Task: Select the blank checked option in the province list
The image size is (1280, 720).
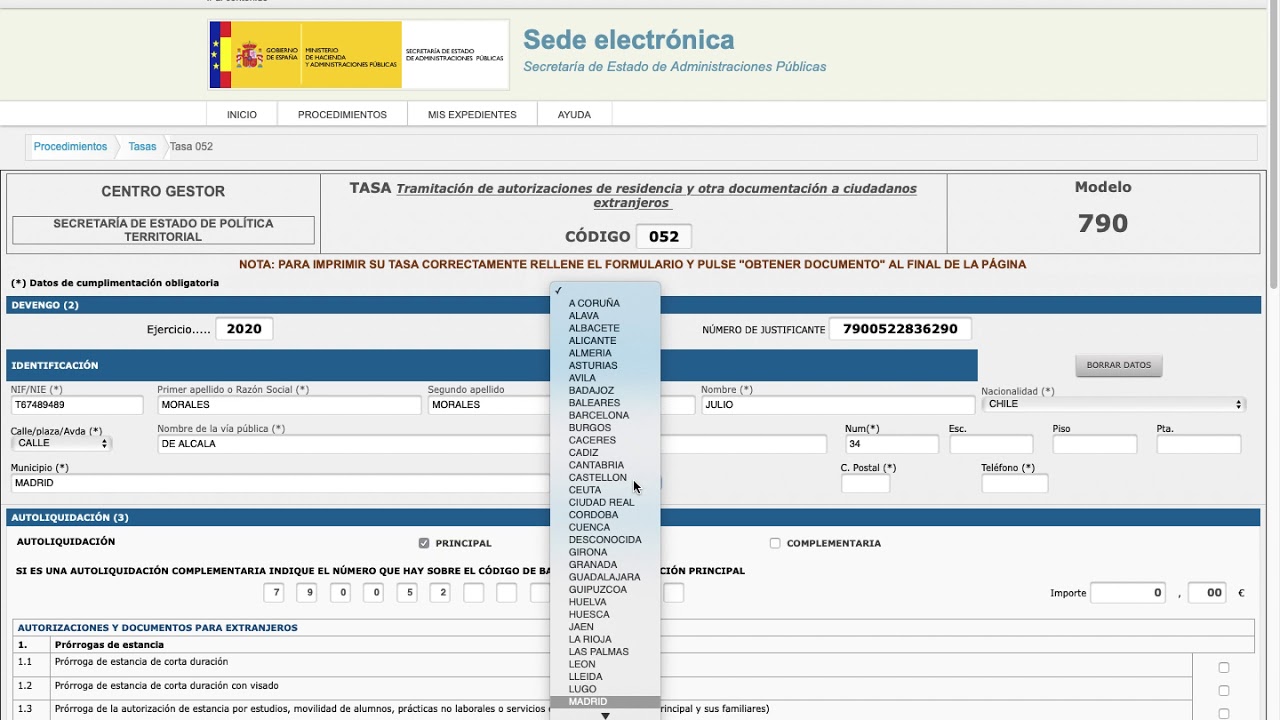Action: pyautogui.click(x=605, y=290)
